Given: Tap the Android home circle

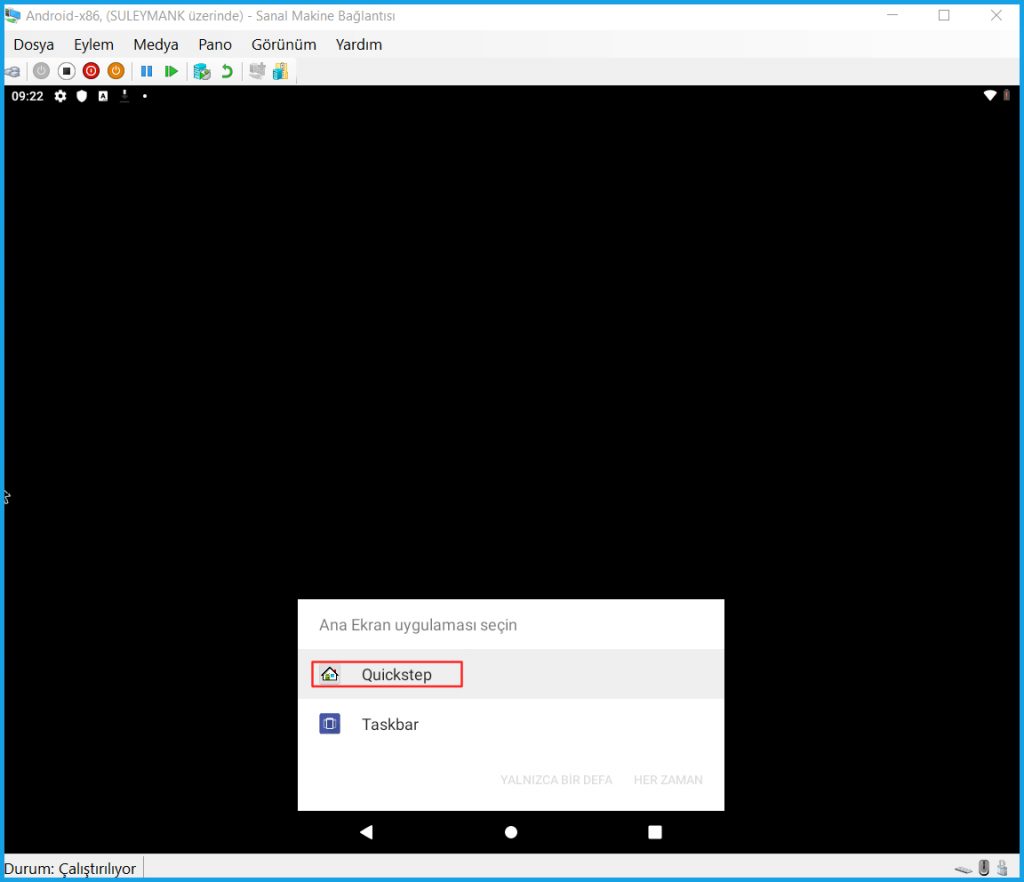Looking at the screenshot, I should coord(511,832).
